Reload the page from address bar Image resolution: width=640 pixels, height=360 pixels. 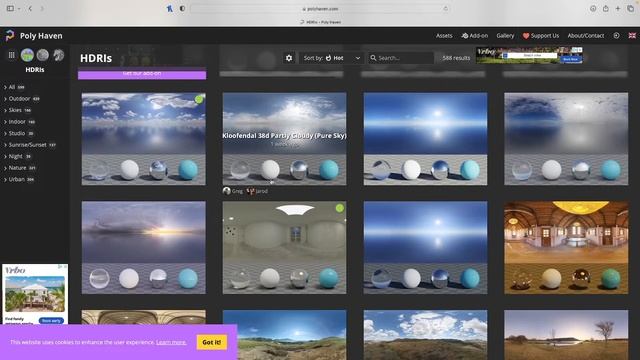coord(445,9)
